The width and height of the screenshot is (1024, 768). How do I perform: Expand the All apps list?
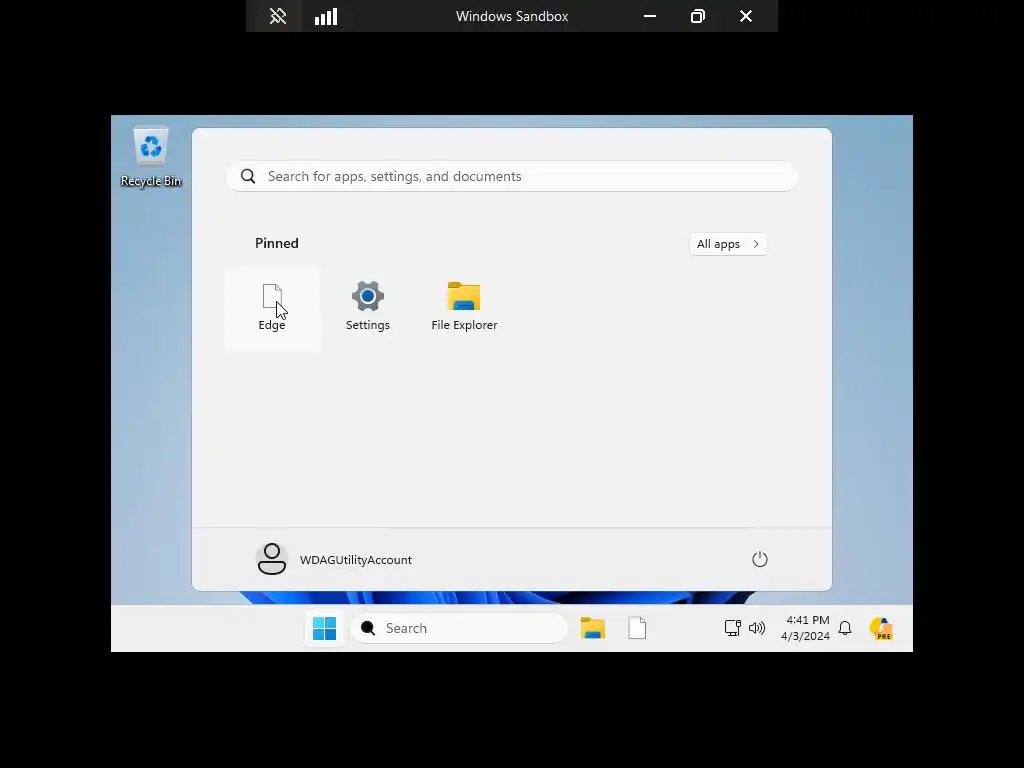tap(728, 244)
